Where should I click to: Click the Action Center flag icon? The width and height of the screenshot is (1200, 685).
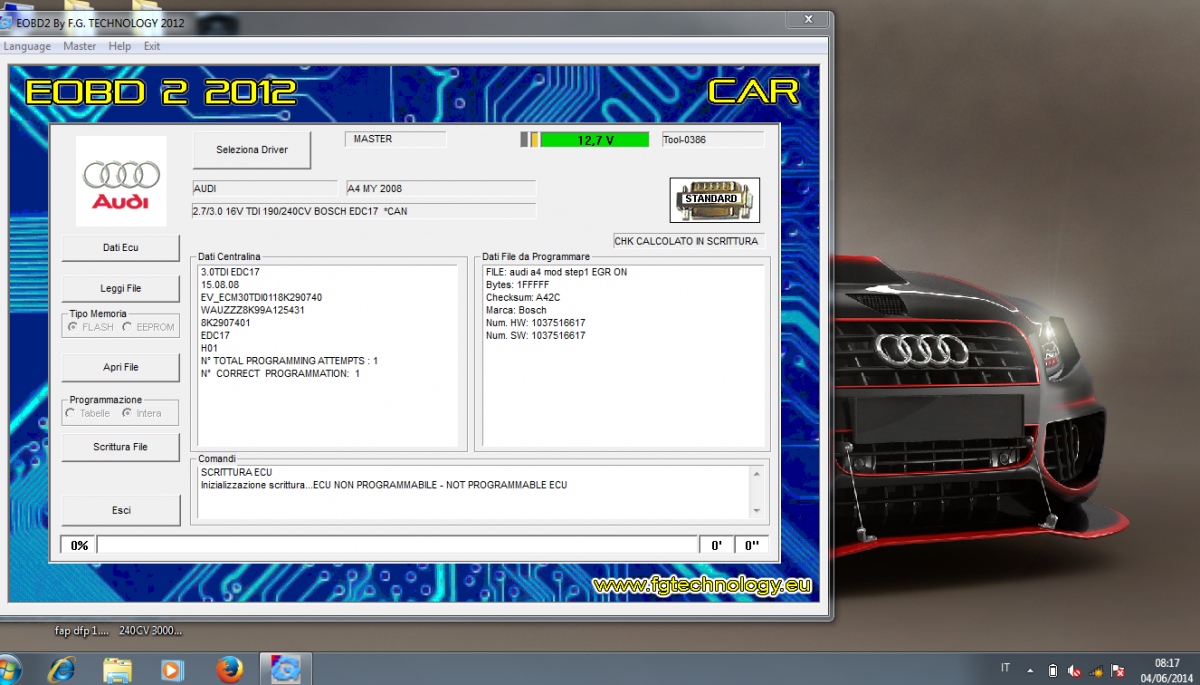(1118, 669)
